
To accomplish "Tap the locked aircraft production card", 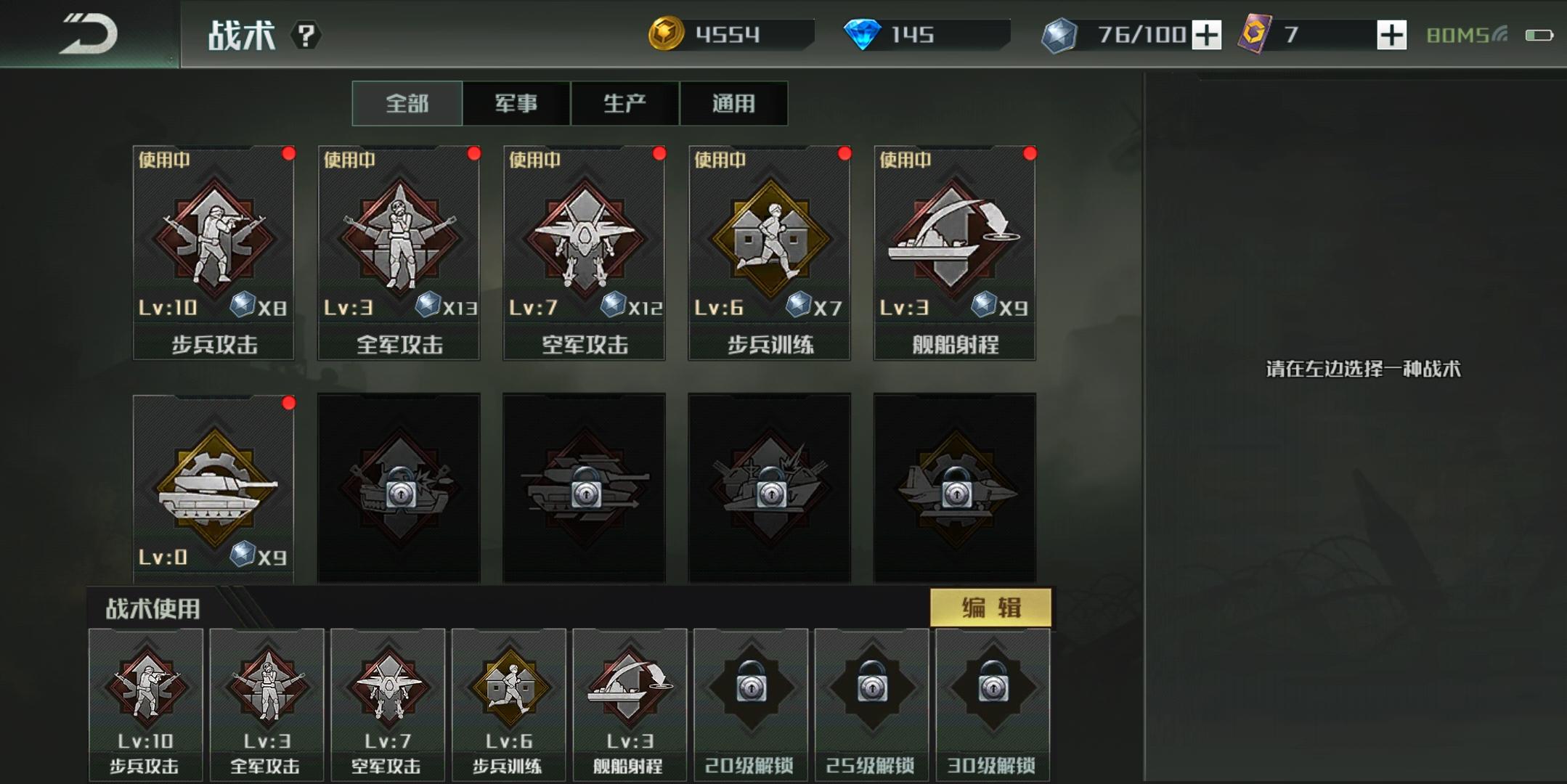I will 954,489.
